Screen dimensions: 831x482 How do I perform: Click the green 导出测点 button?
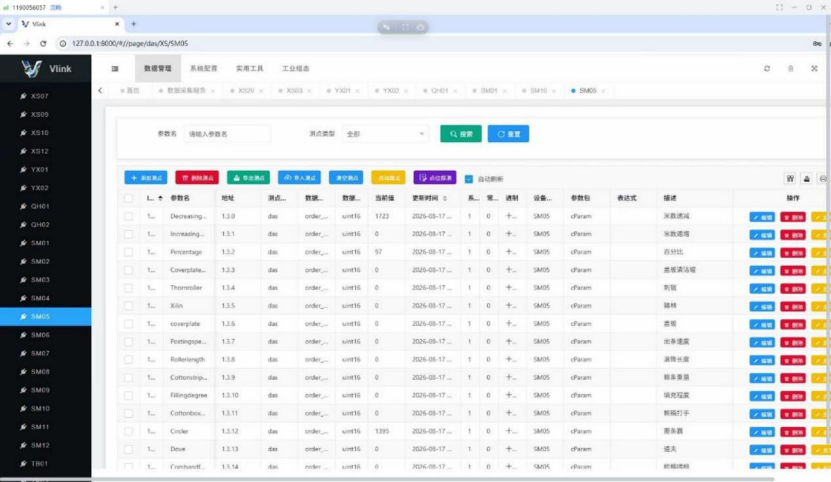[249, 178]
